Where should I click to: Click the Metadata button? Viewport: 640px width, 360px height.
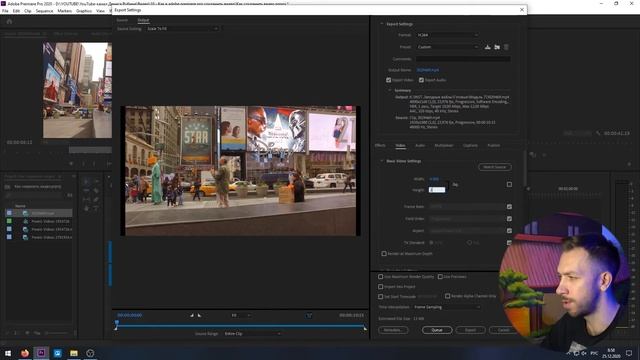click(393, 330)
